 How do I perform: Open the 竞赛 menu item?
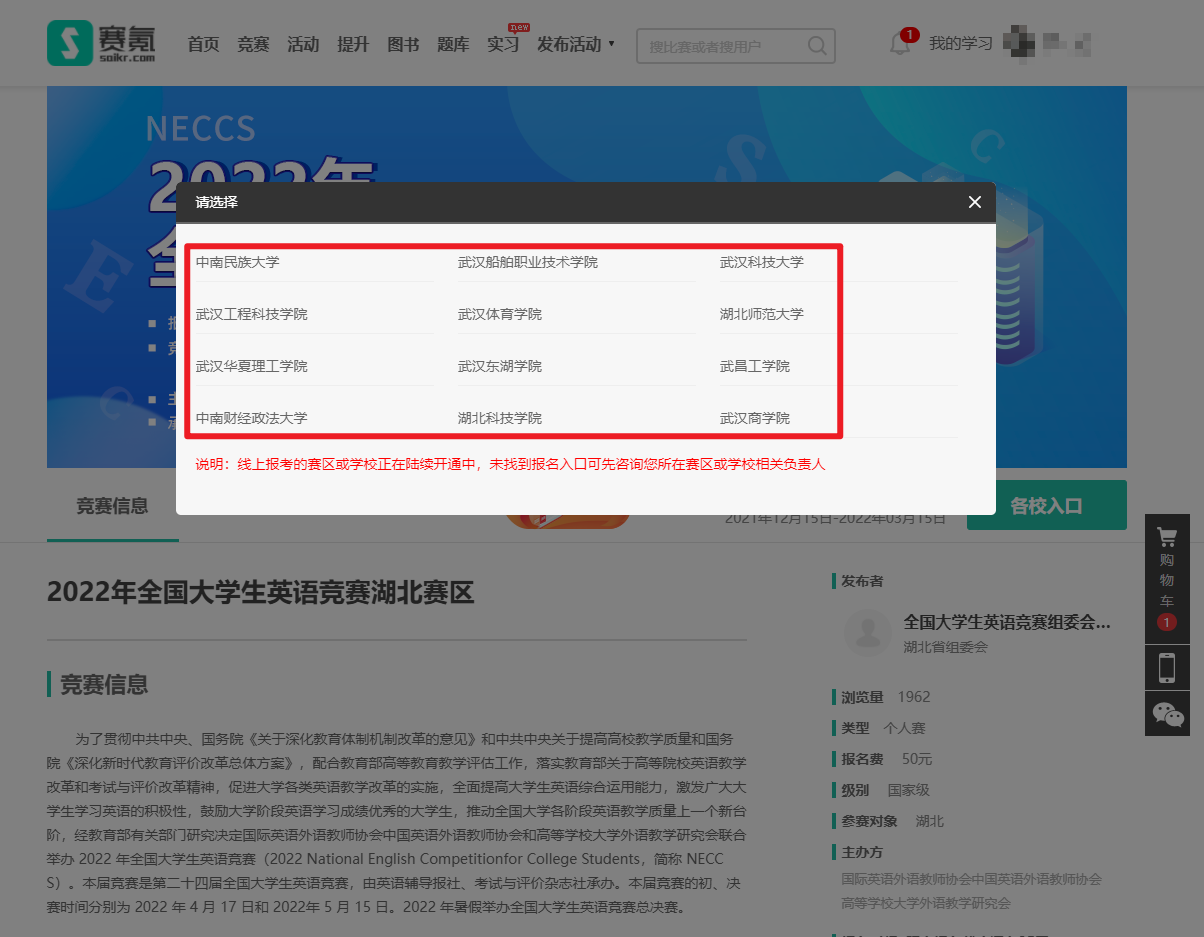click(253, 44)
